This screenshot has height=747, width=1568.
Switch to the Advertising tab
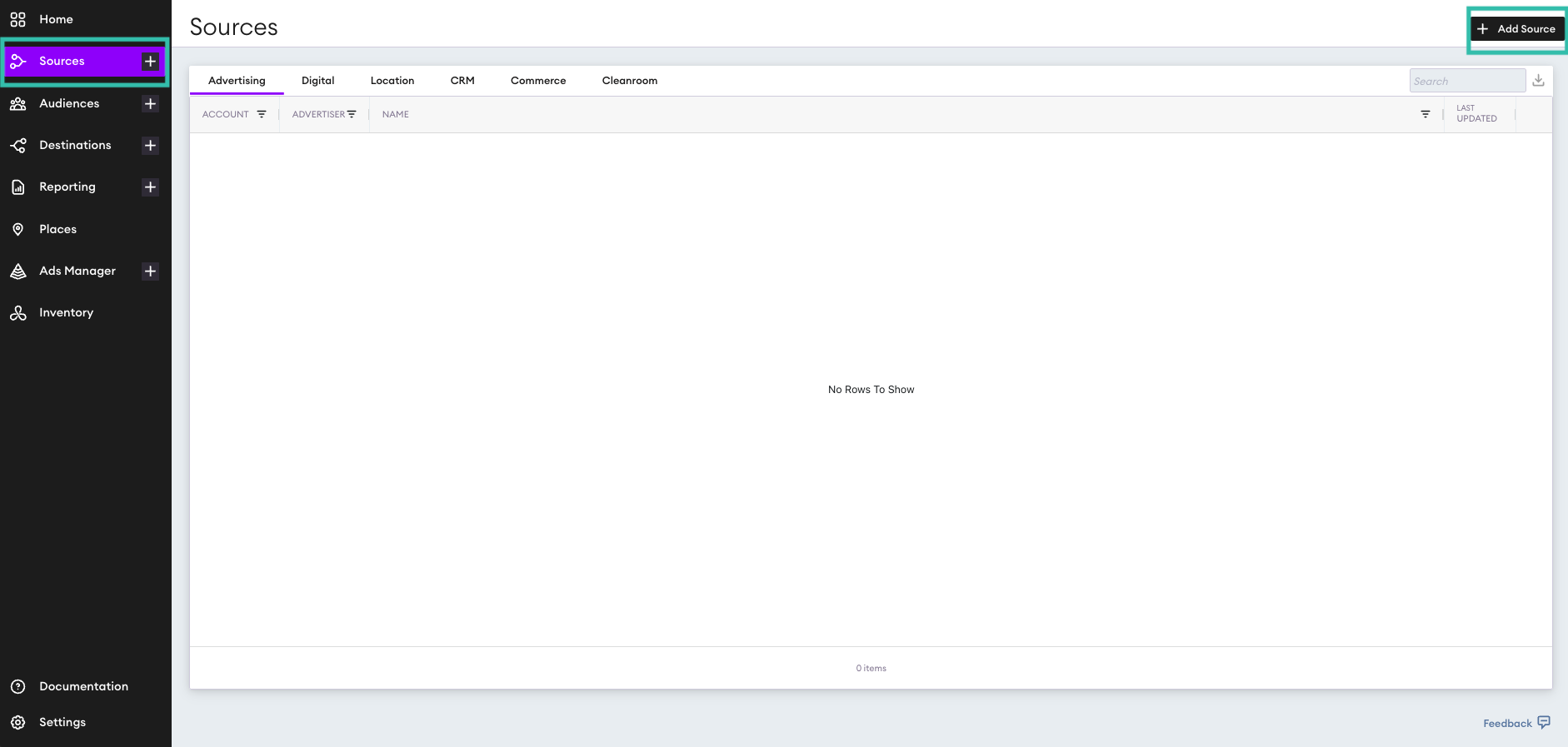pos(237,81)
